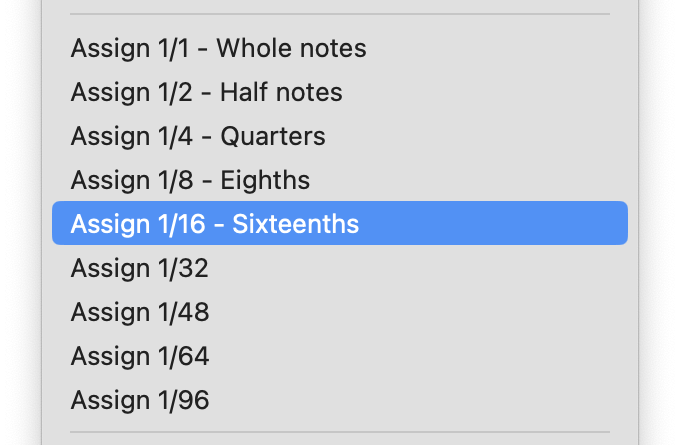Click Assign 1/4 - Quarters
Viewport: 684px width, 445px height.
198,137
